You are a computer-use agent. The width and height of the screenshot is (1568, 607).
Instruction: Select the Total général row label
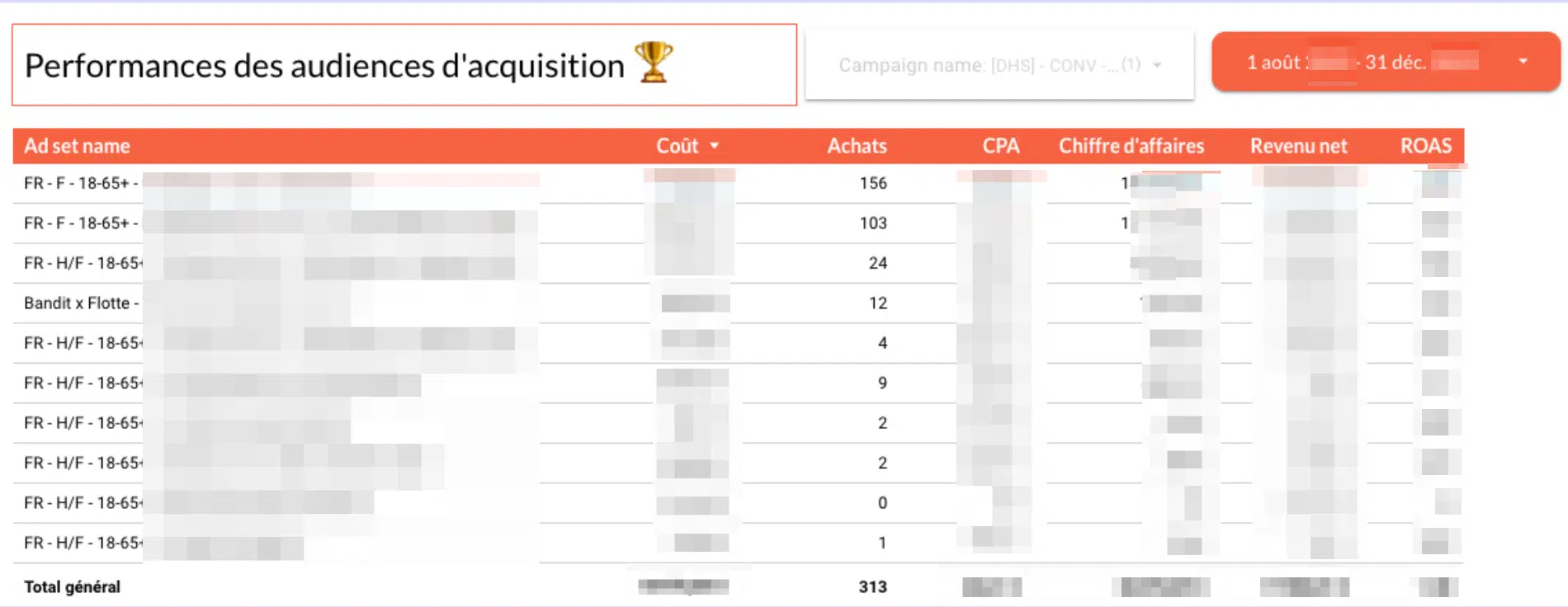click(x=72, y=587)
